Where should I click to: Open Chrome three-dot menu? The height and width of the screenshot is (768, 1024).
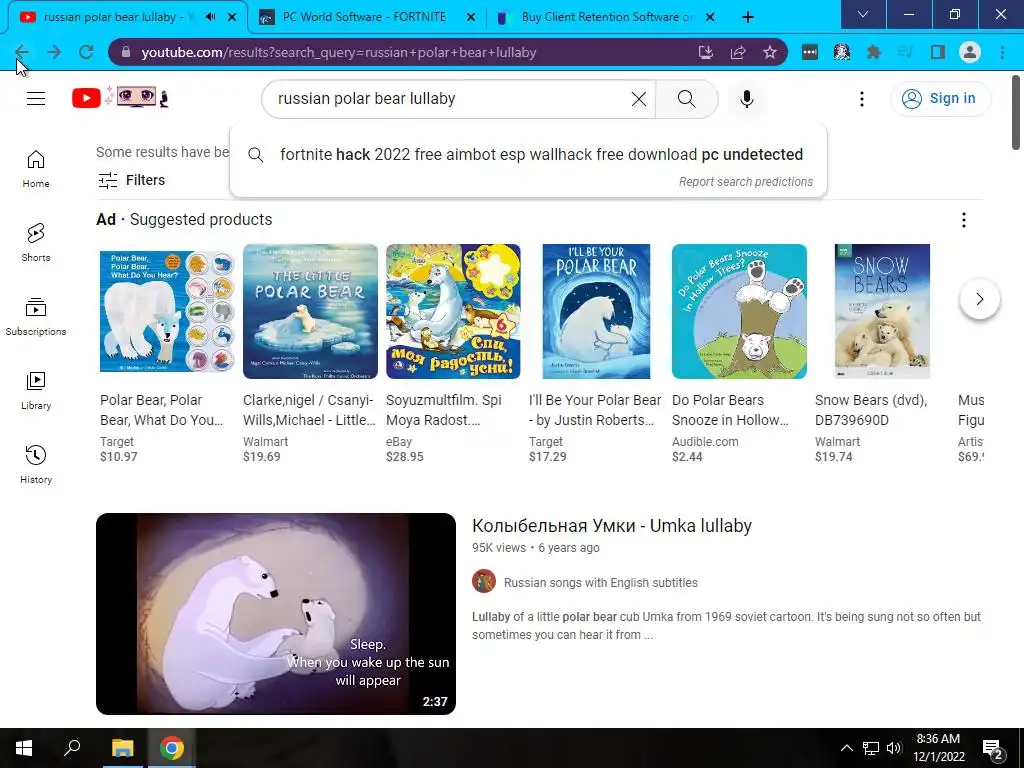1002,52
